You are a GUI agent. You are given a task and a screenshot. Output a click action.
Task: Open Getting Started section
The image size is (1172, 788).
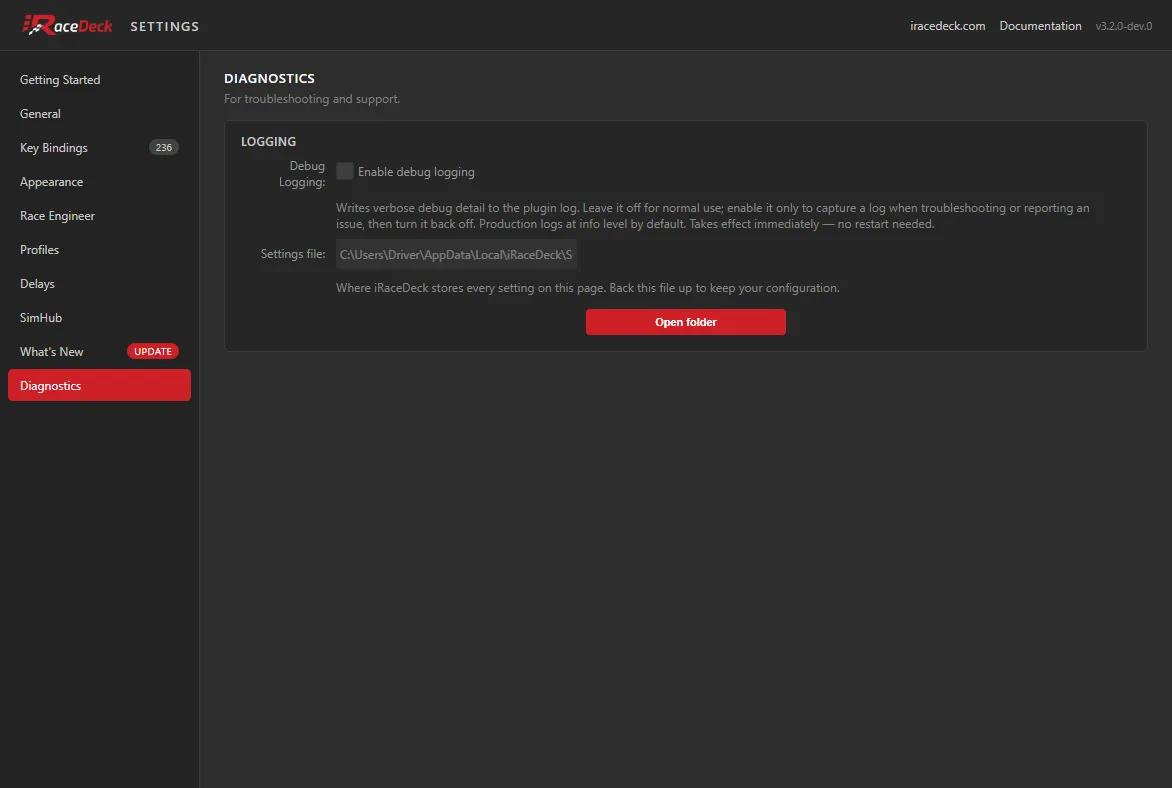point(99,79)
